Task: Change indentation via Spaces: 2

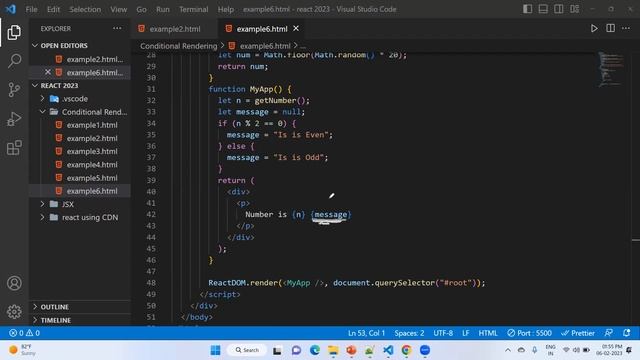Action: (x=409, y=333)
